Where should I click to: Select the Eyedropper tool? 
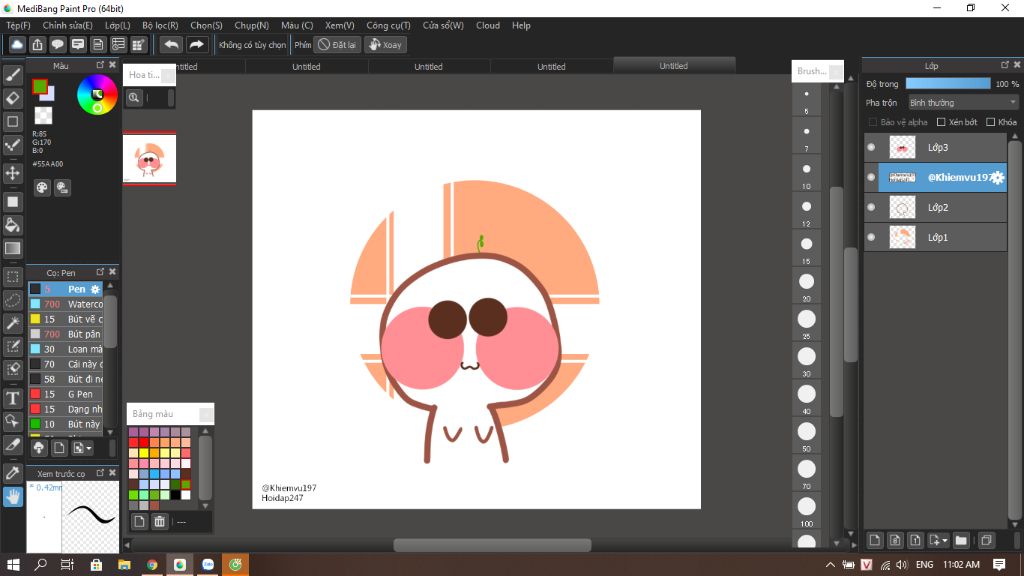(12, 473)
